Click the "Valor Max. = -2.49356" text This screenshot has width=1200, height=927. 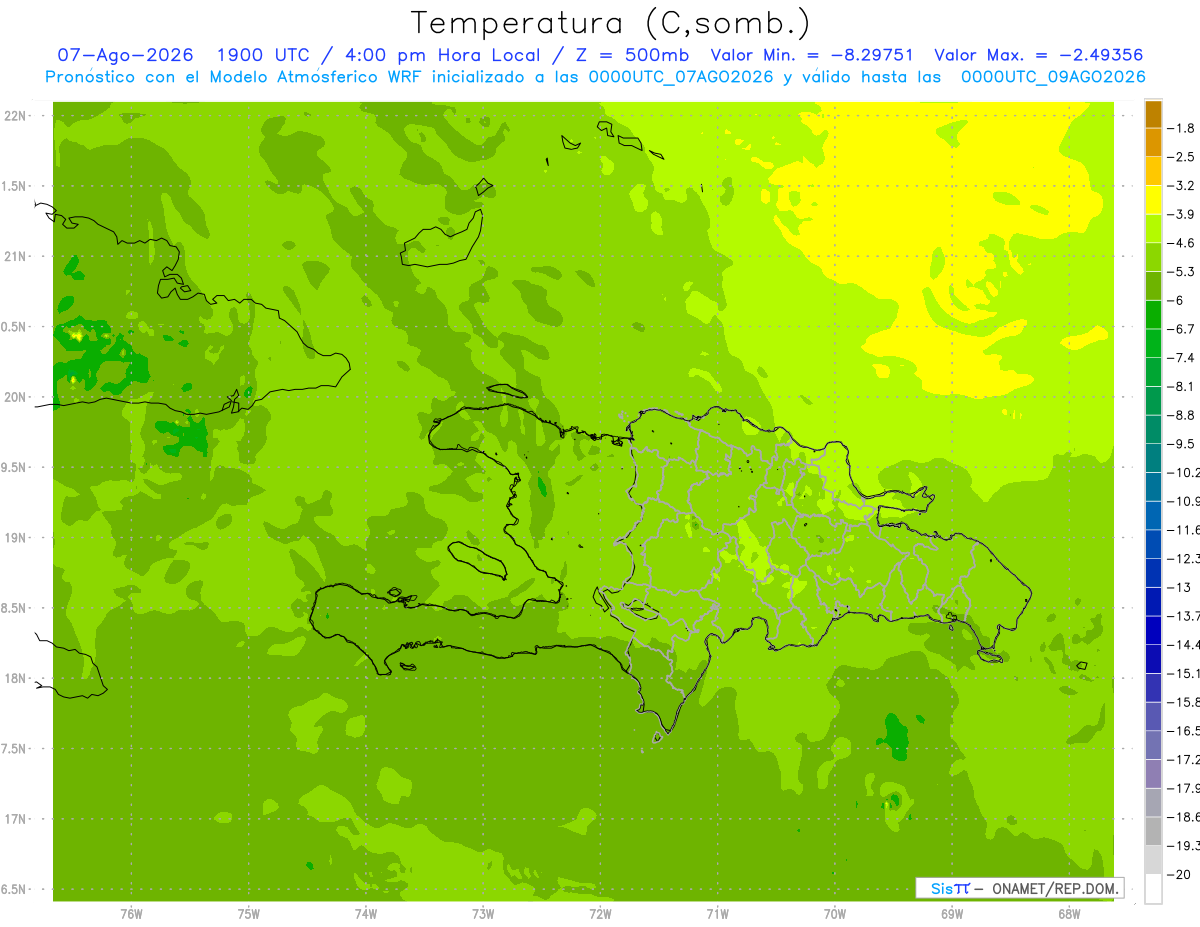[x=1038, y=55]
